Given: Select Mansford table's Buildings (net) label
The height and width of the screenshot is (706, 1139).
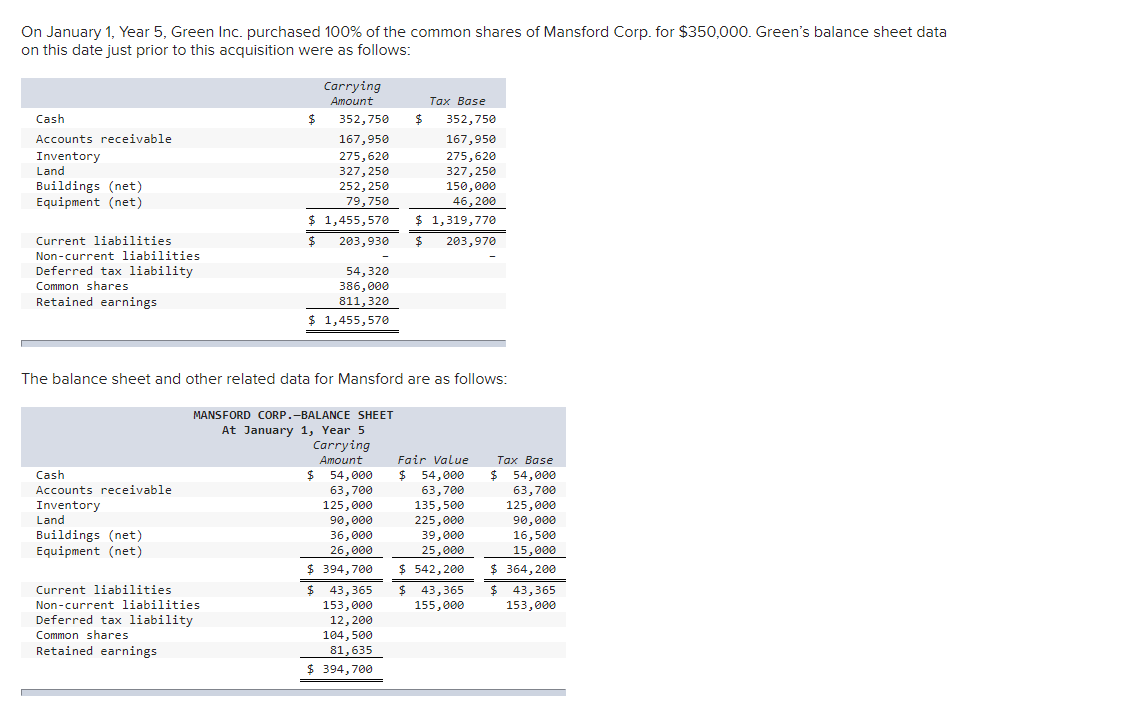Looking at the screenshot, I should pos(89,535).
